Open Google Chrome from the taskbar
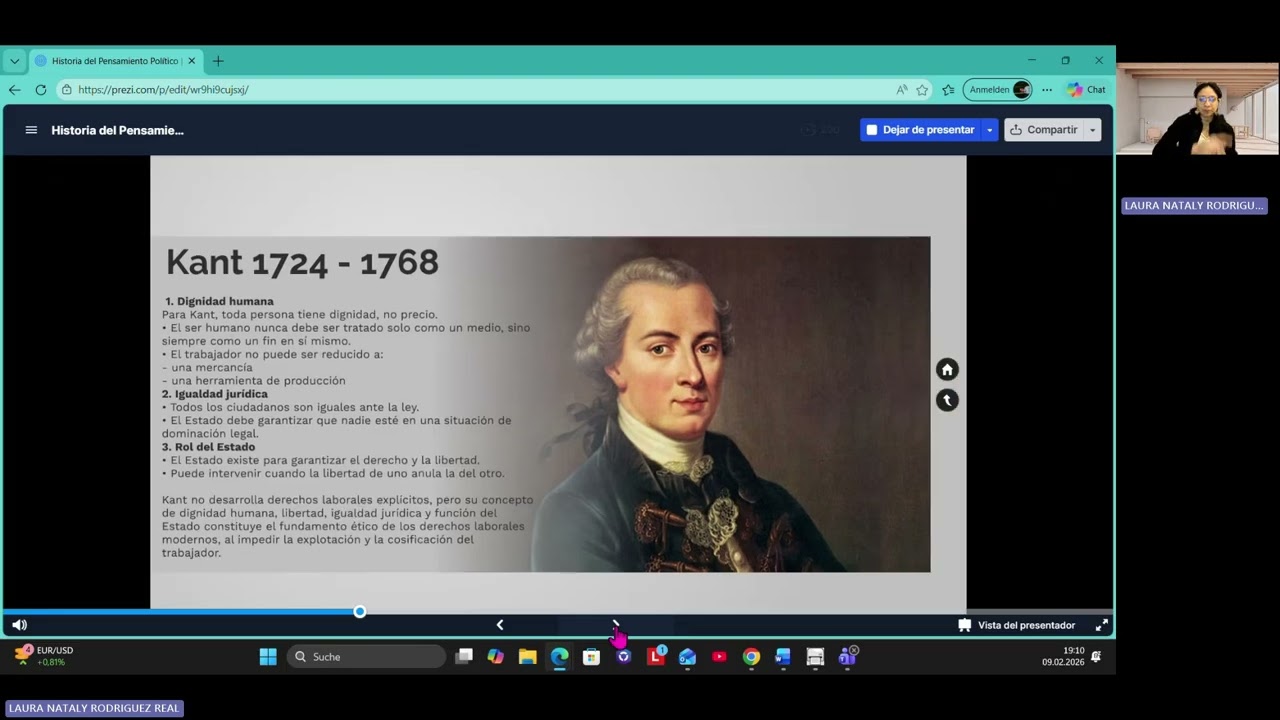Screen dimensions: 1280x720 coord(752,656)
